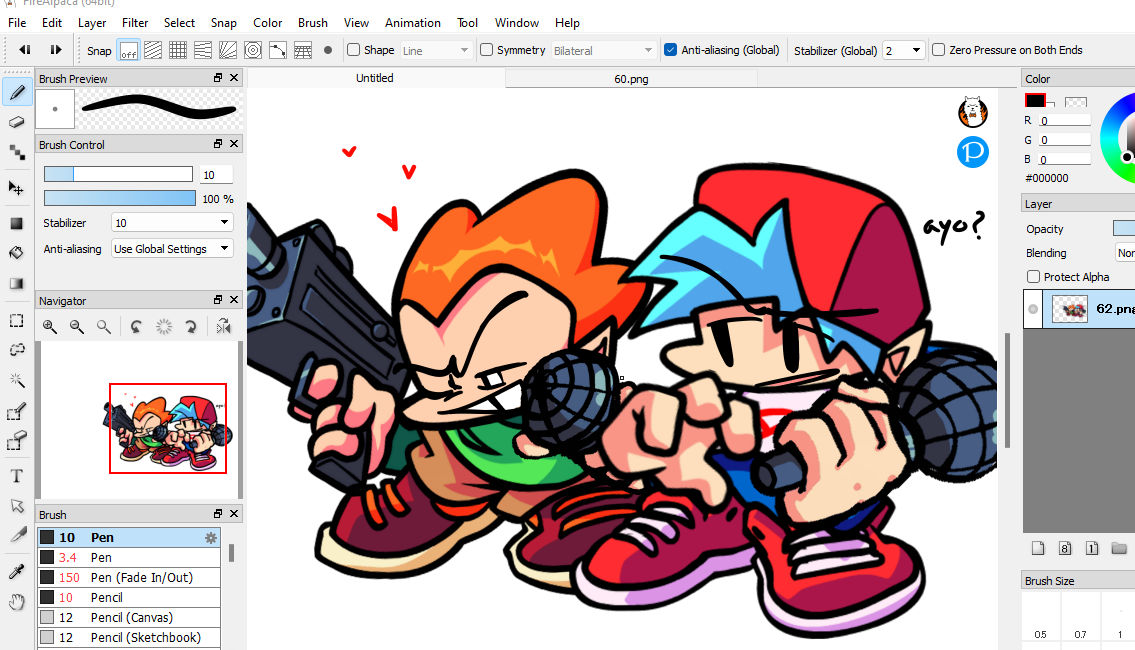Click the undo previous-step arrow
Screen dimensions: 1135x650
pos(25,50)
